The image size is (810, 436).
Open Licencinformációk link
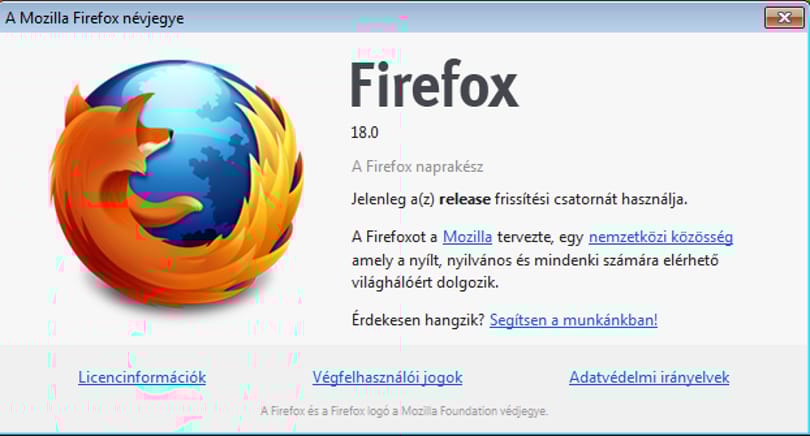(142, 378)
